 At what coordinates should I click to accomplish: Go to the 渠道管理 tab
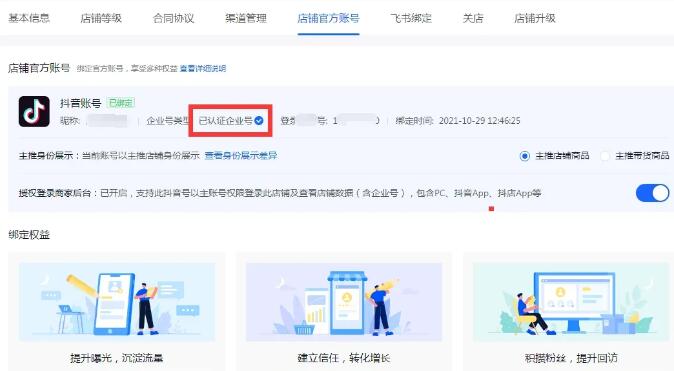[x=246, y=18]
